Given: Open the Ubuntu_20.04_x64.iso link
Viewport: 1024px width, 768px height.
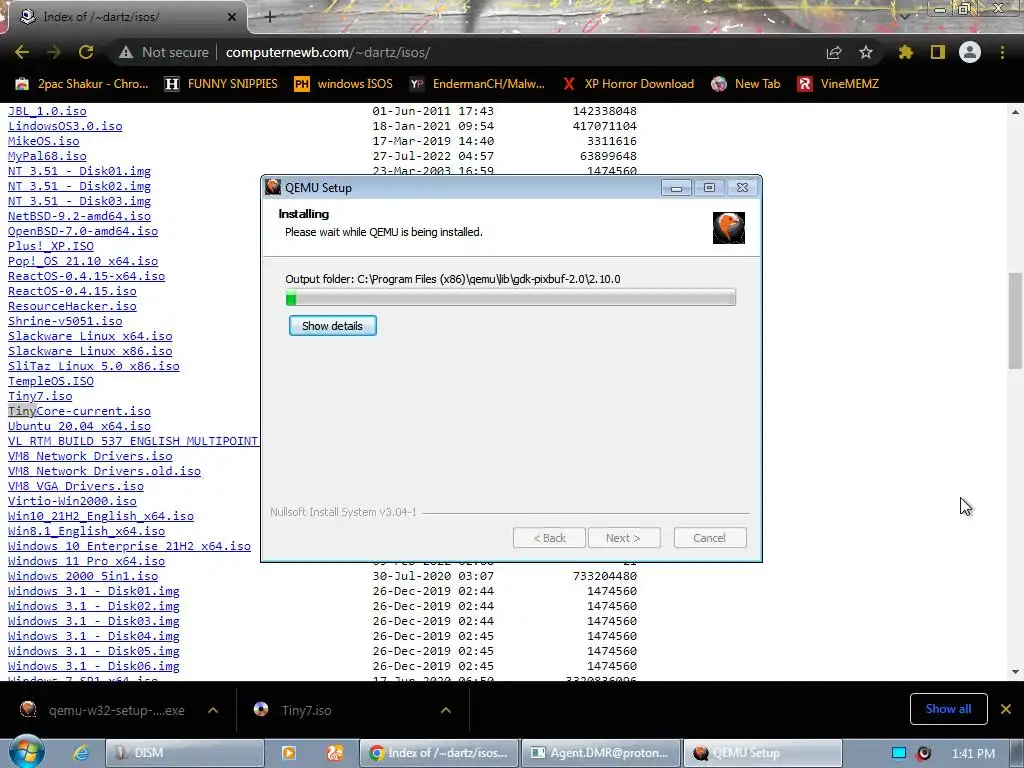Looking at the screenshot, I should [x=79, y=426].
